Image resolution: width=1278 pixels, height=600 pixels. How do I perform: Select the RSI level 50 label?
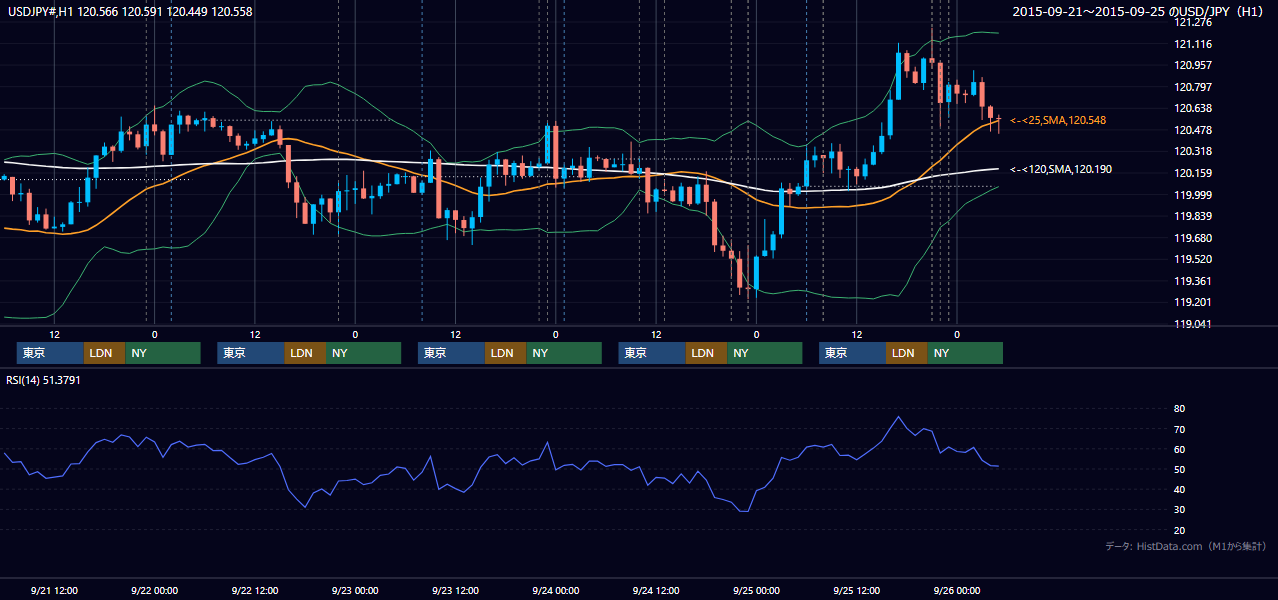tap(1180, 469)
